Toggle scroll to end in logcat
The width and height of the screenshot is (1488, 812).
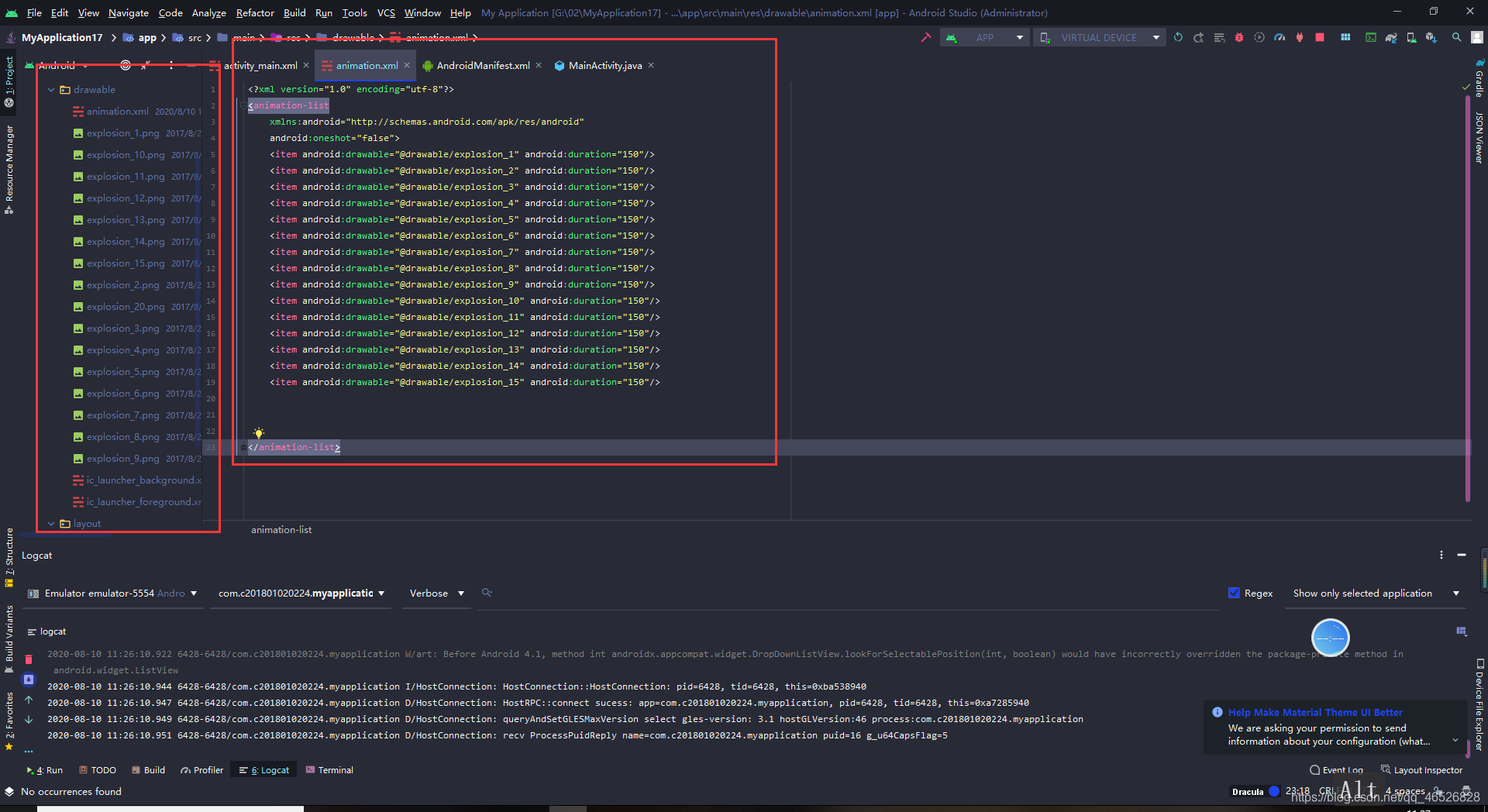pos(29,680)
